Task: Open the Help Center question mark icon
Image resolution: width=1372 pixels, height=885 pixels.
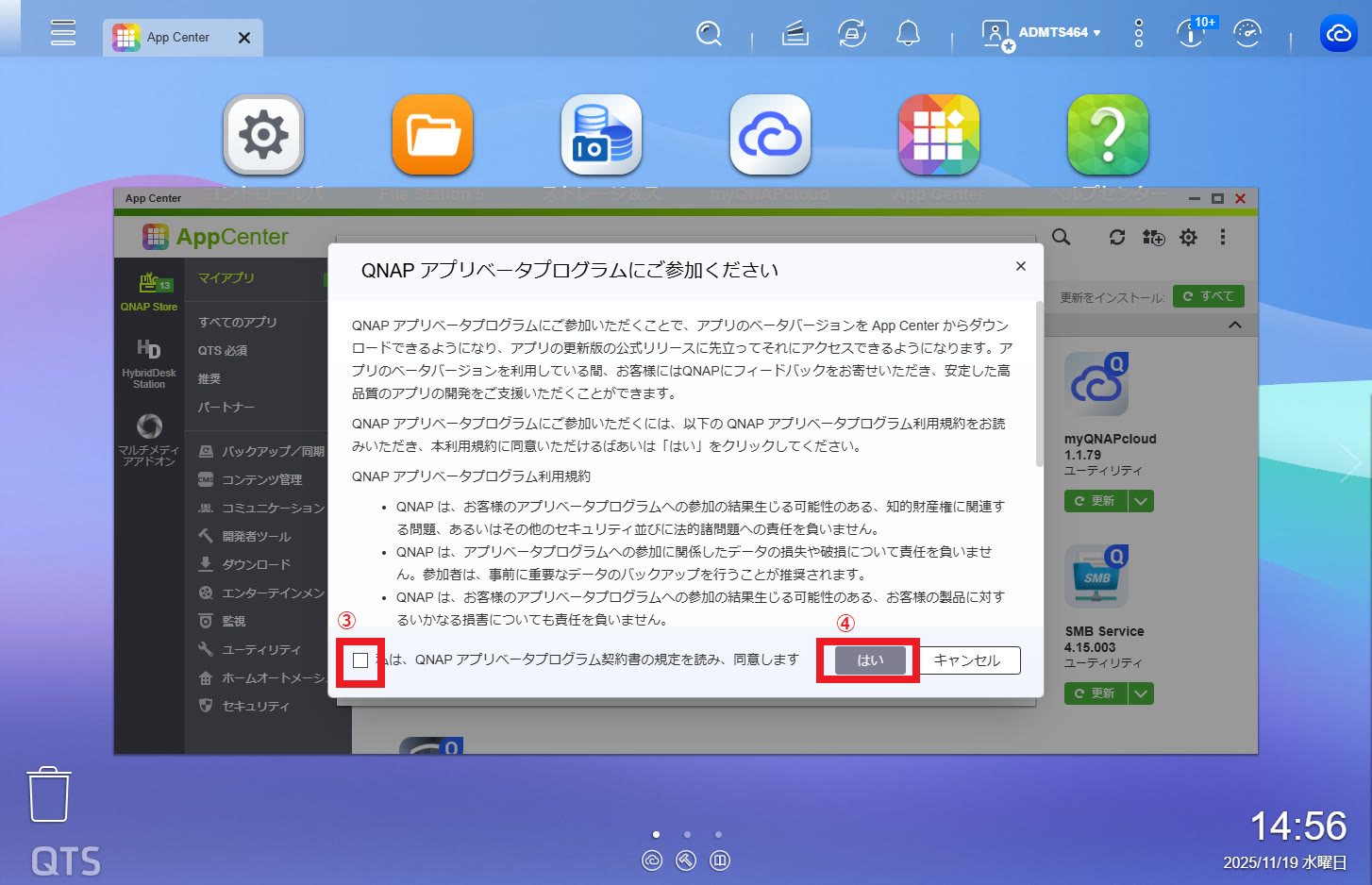Action: pos(1108,135)
